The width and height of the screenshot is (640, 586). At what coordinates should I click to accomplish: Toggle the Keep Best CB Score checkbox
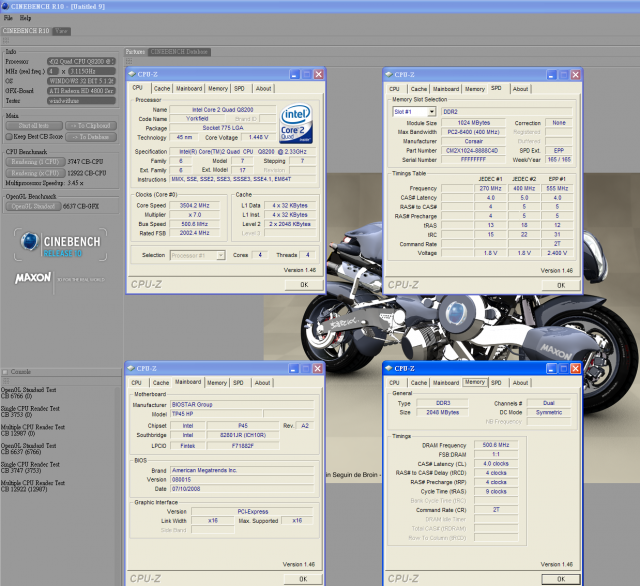click(x=9, y=137)
